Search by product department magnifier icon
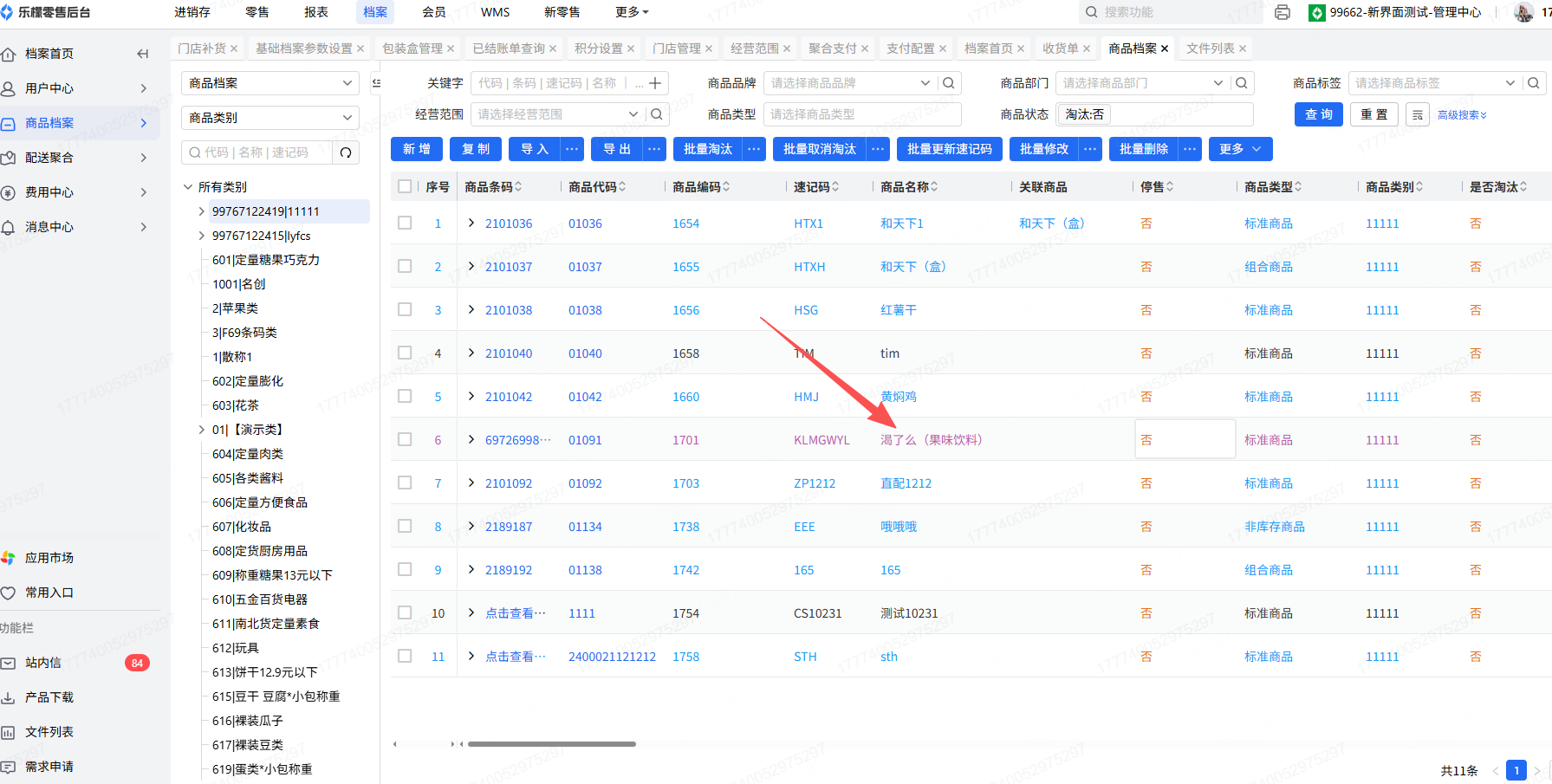Viewport: 1552px width, 784px height. tap(1242, 83)
